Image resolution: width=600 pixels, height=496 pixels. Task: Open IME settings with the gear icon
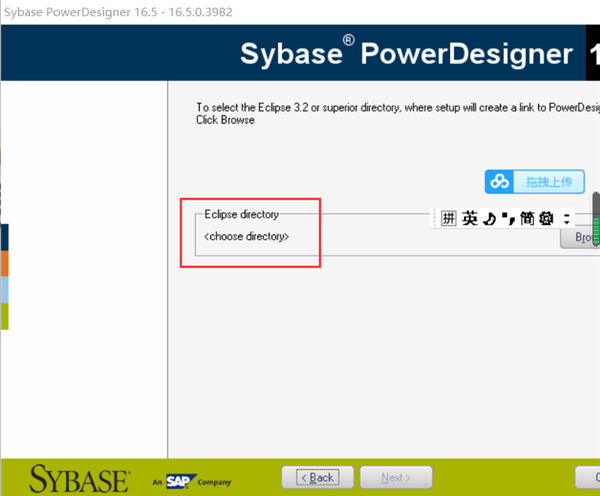(545, 218)
